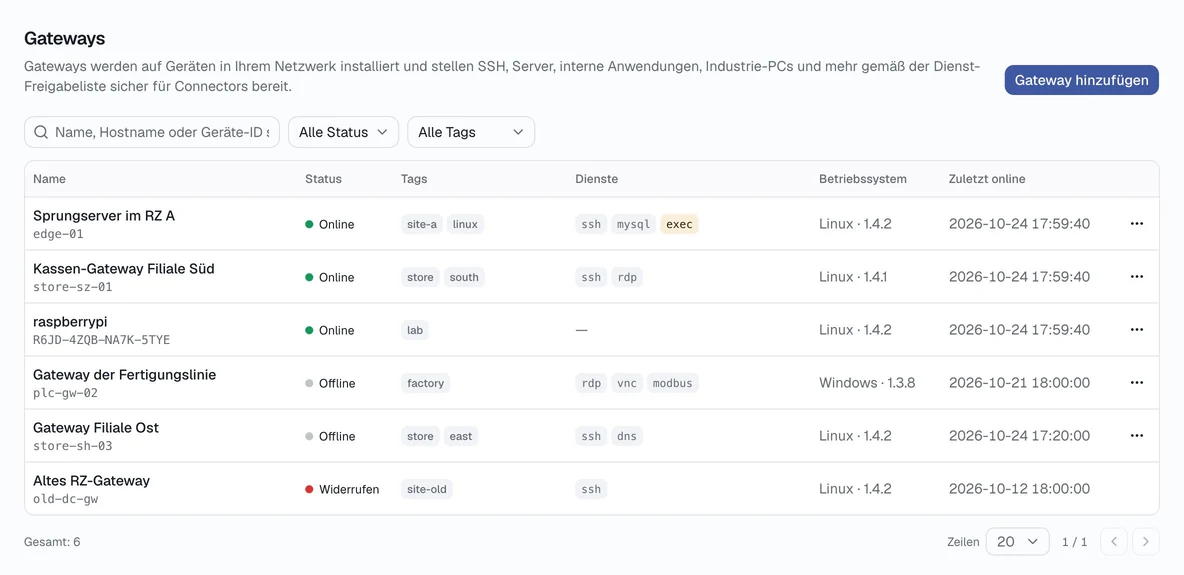Image resolution: width=1184 pixels, height=575 pixels.
Task: Click the rdp badge on the Fertigungslinie row
Action: pyautogui.click(x=591, y=383)
